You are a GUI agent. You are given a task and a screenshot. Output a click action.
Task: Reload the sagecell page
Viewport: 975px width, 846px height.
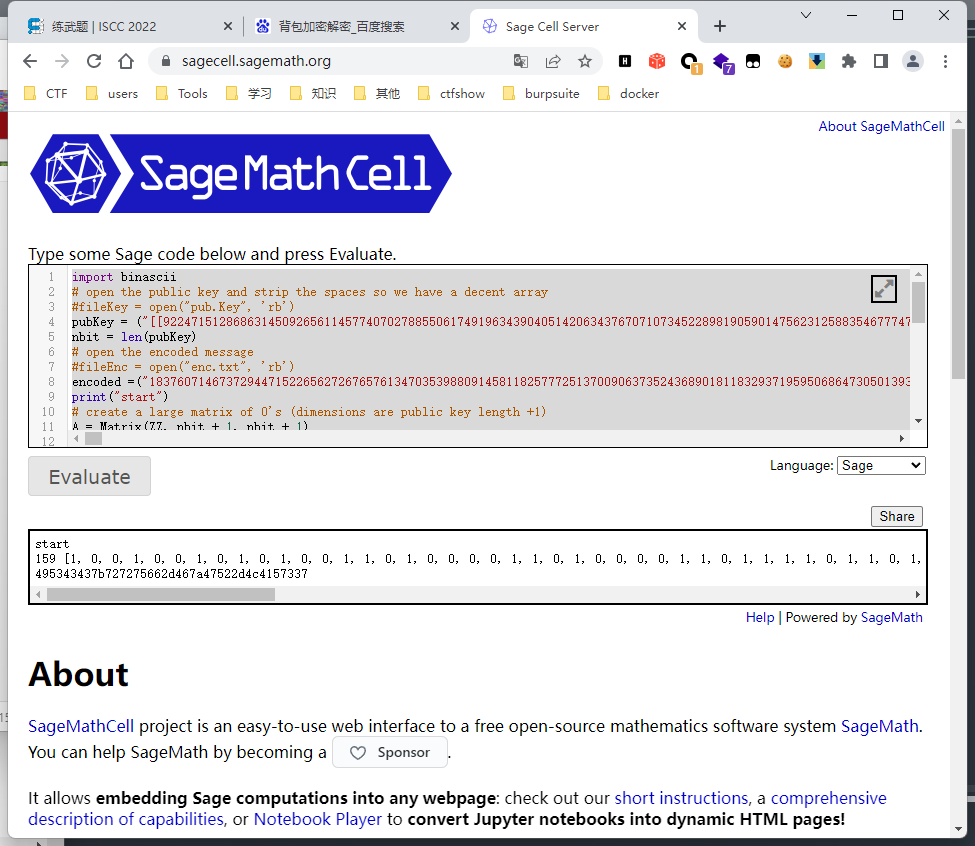tap(94, 61)
